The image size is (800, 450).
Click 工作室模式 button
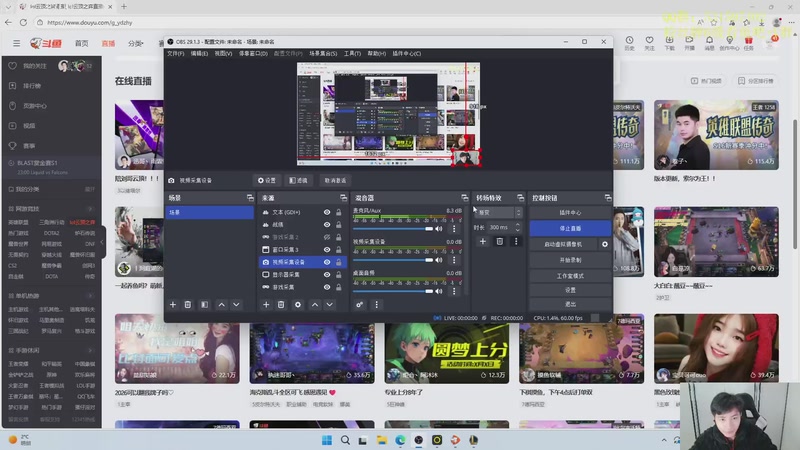coord(570,276)
